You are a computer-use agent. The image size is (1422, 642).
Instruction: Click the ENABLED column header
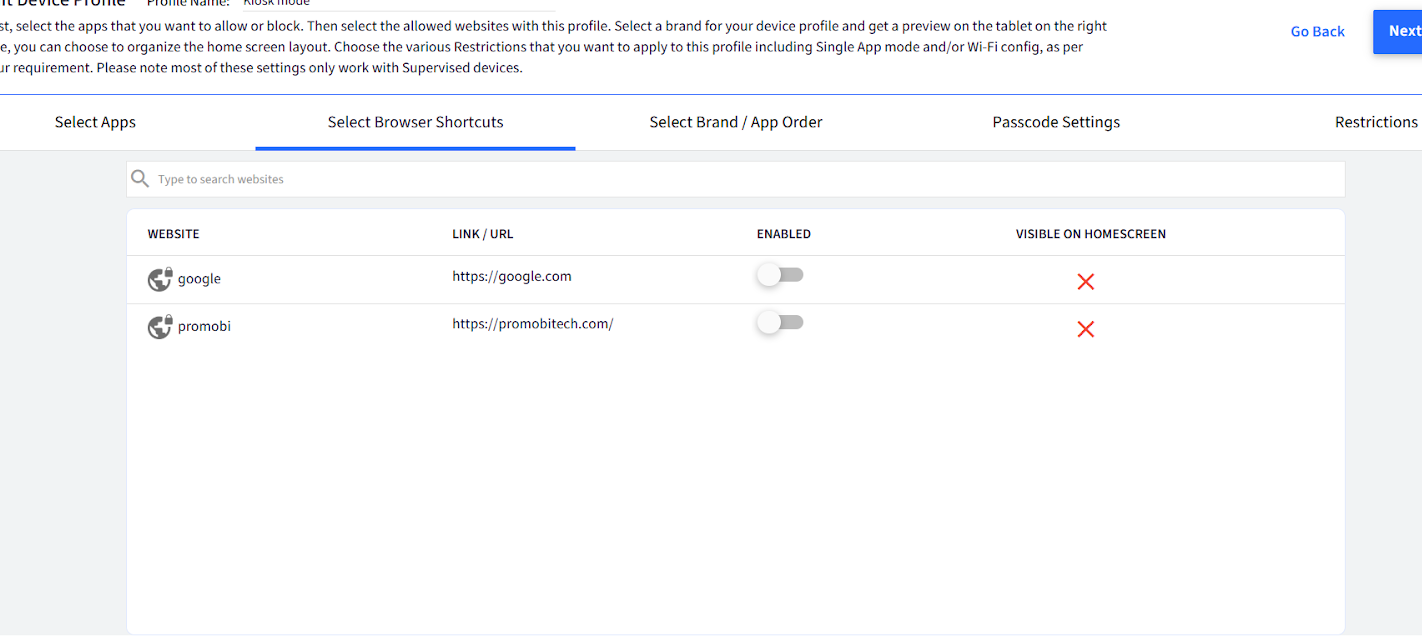pos(783,234)
